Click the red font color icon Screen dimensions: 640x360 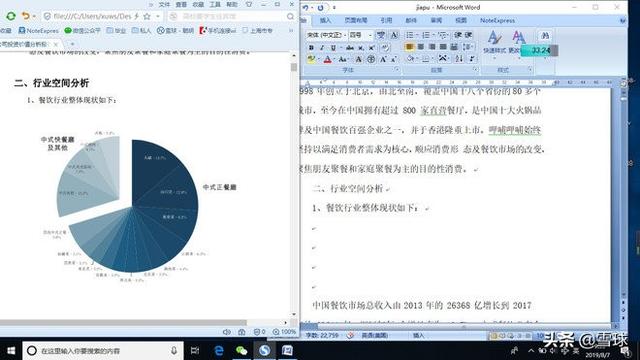[x=327, y=60]
